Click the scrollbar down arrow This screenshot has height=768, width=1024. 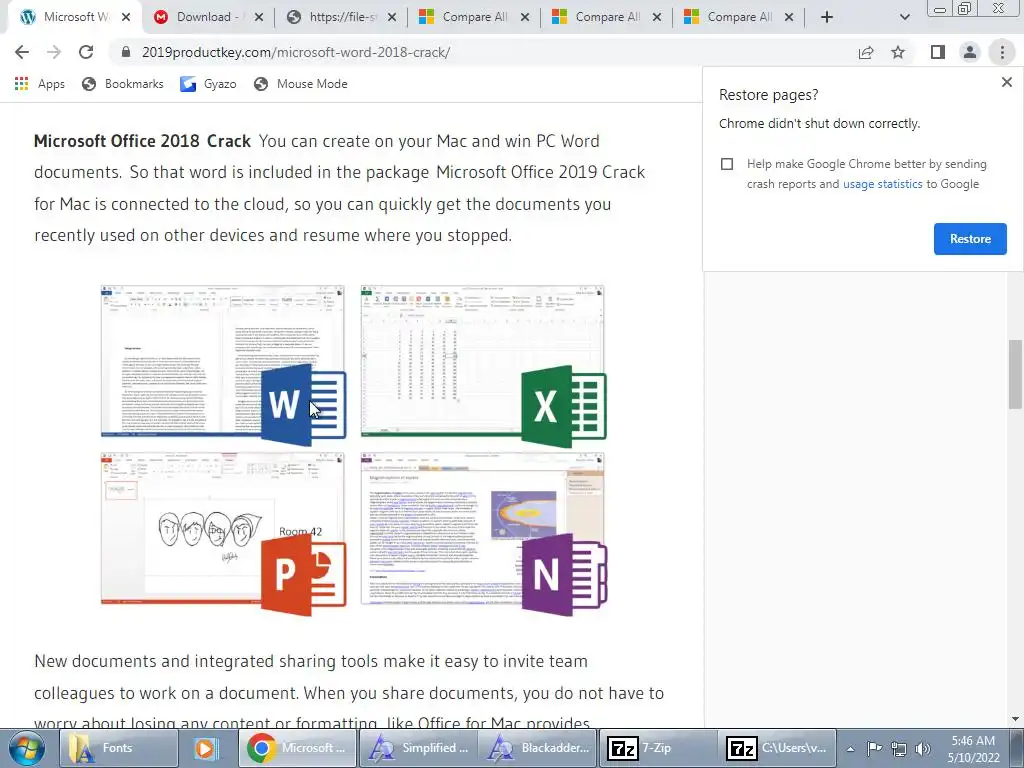1015,719
